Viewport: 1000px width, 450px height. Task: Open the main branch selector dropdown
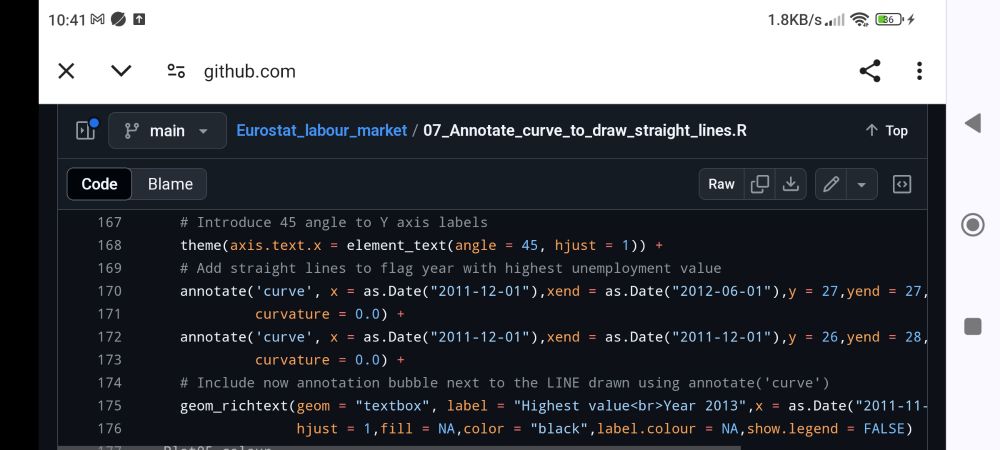pos(168,131)
